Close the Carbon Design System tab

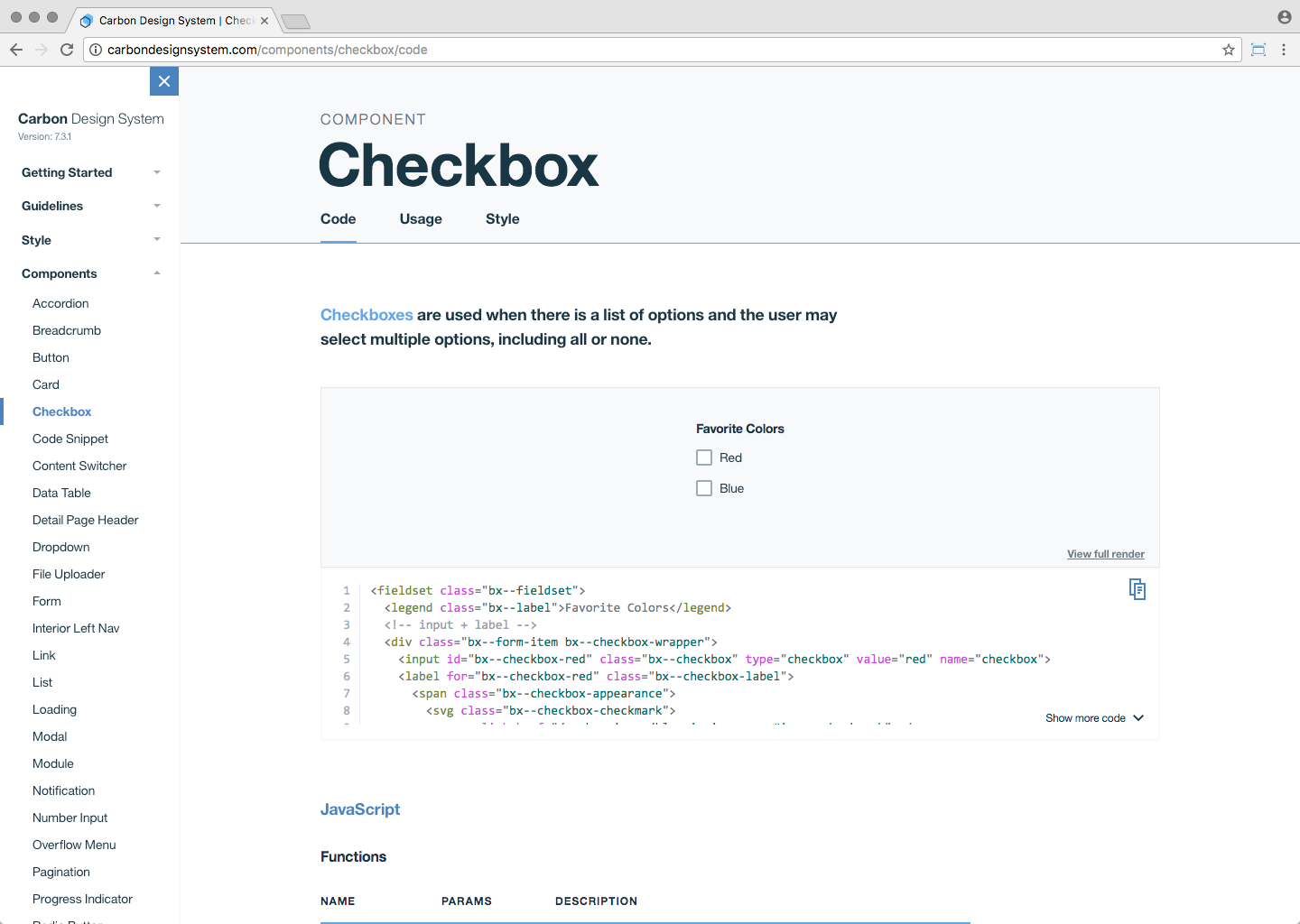tap(265, 21)
